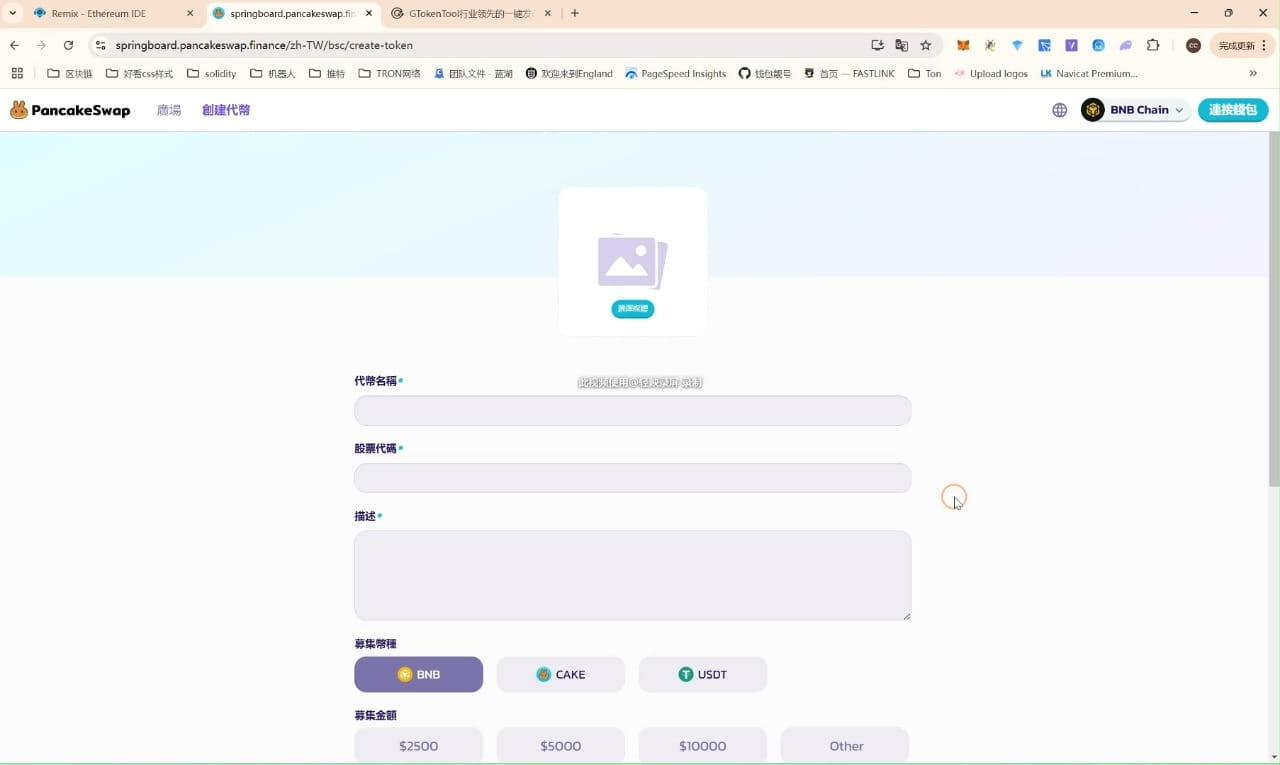Open the browser extensions puzzle icon
Screen dimensions: 1280x765
tap(1153, 45)
